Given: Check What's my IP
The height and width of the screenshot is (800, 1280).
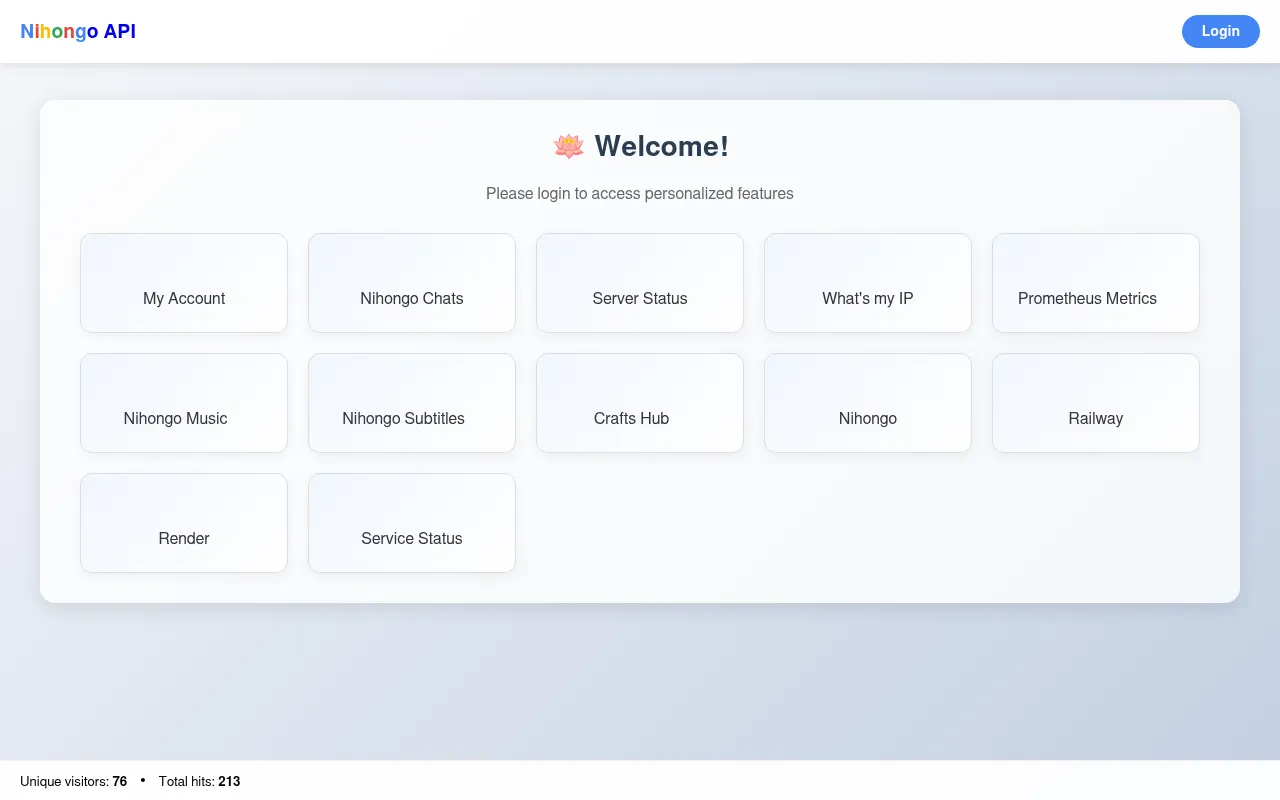Looking at the screenshot, I should [x=868, y=283].
